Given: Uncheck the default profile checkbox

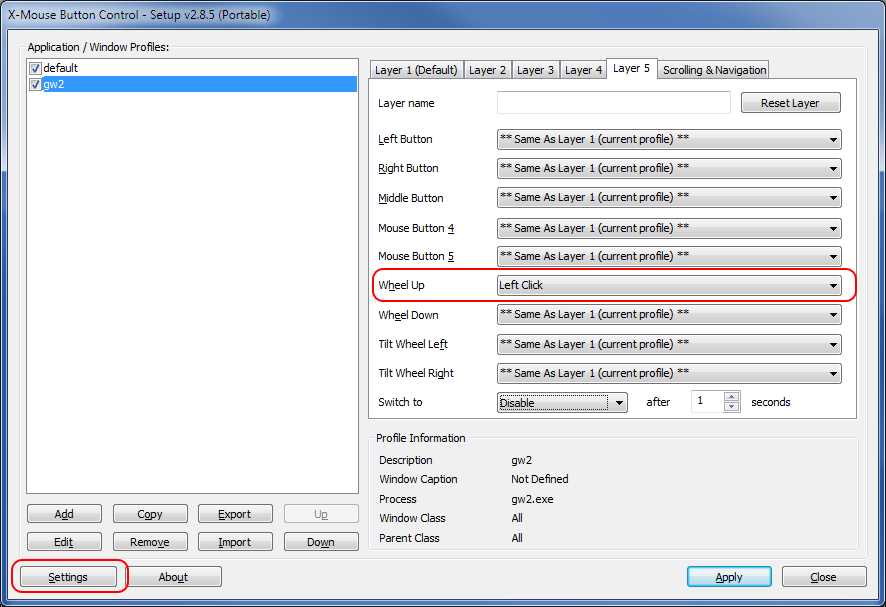Looking at the screenshot, I should [35, 68].
